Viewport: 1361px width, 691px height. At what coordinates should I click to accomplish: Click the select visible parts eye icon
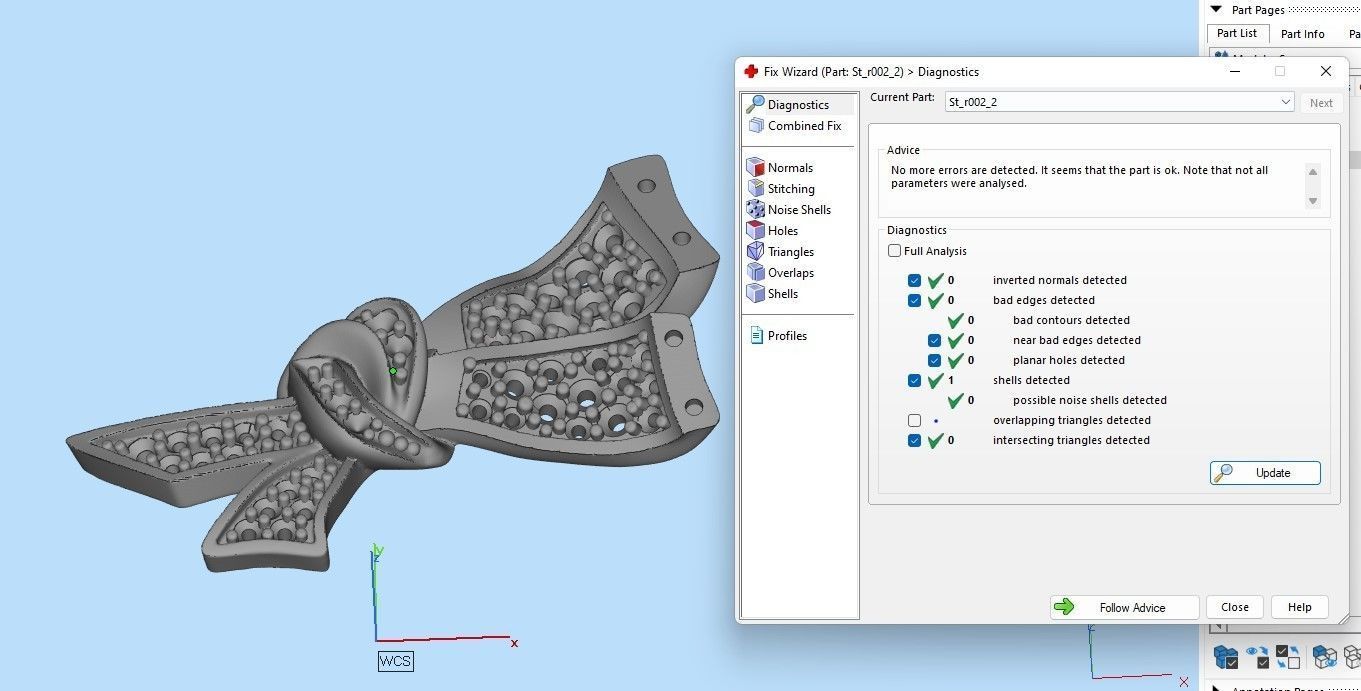[x=1258, y=657]
